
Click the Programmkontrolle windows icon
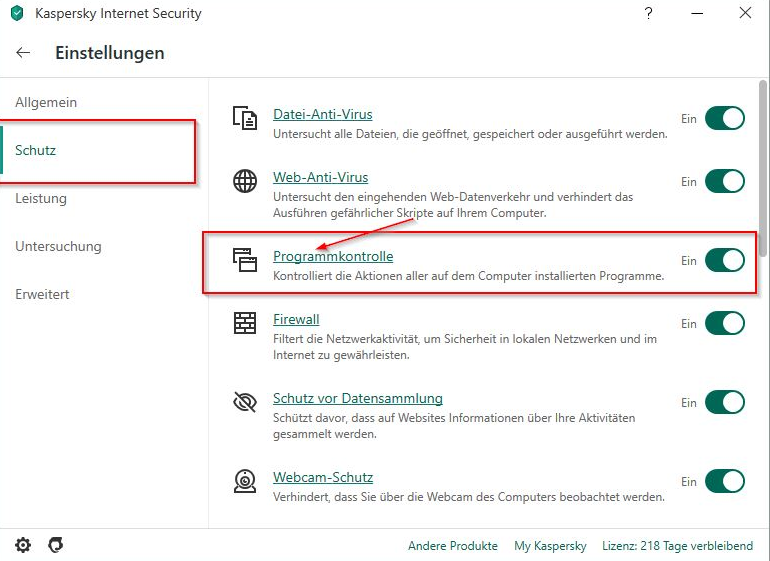(x=245, y=260)
